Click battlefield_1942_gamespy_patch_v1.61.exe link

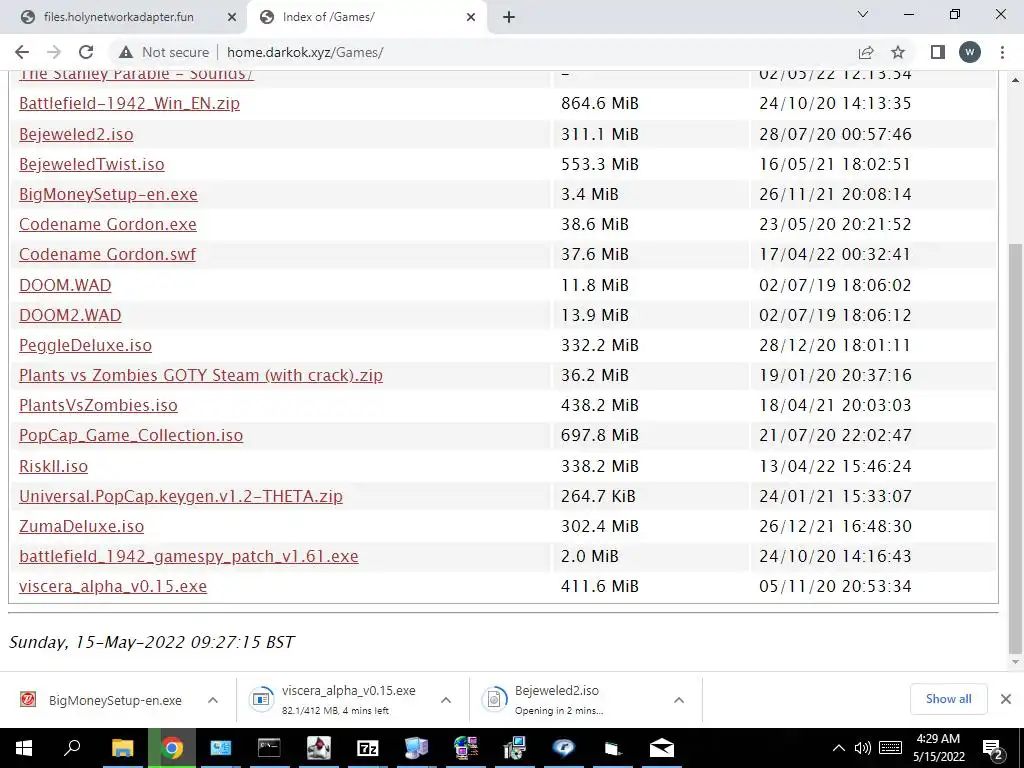[x=188, y=556]
